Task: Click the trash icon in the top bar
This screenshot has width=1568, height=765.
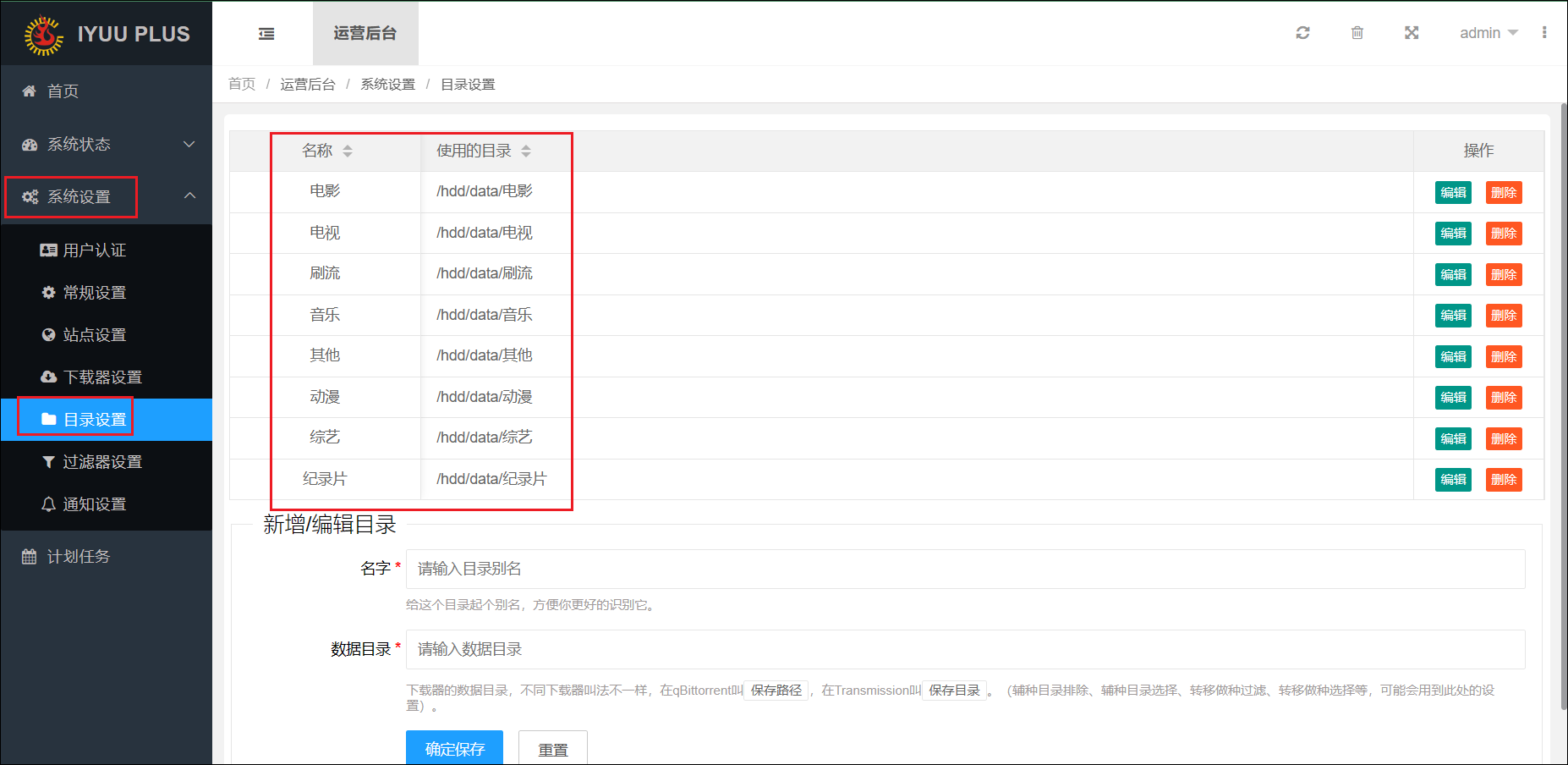Action: [x=1357, y=33]
